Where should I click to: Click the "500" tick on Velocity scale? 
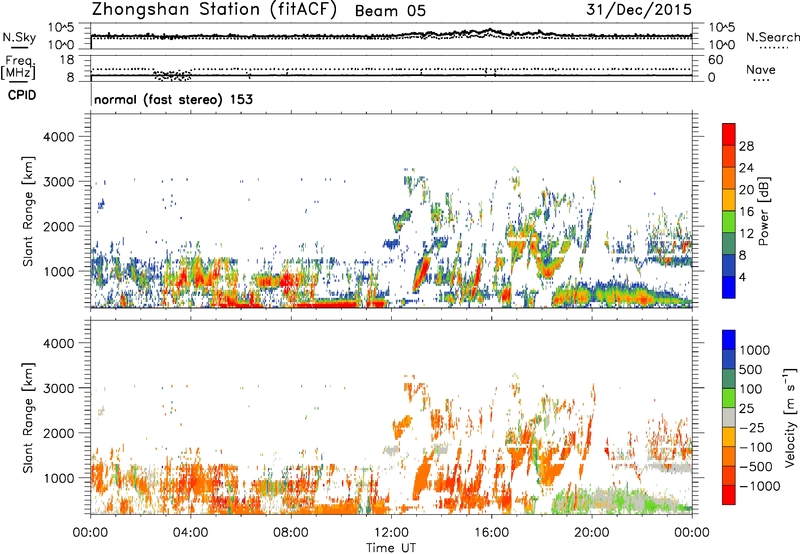(751, 369)
